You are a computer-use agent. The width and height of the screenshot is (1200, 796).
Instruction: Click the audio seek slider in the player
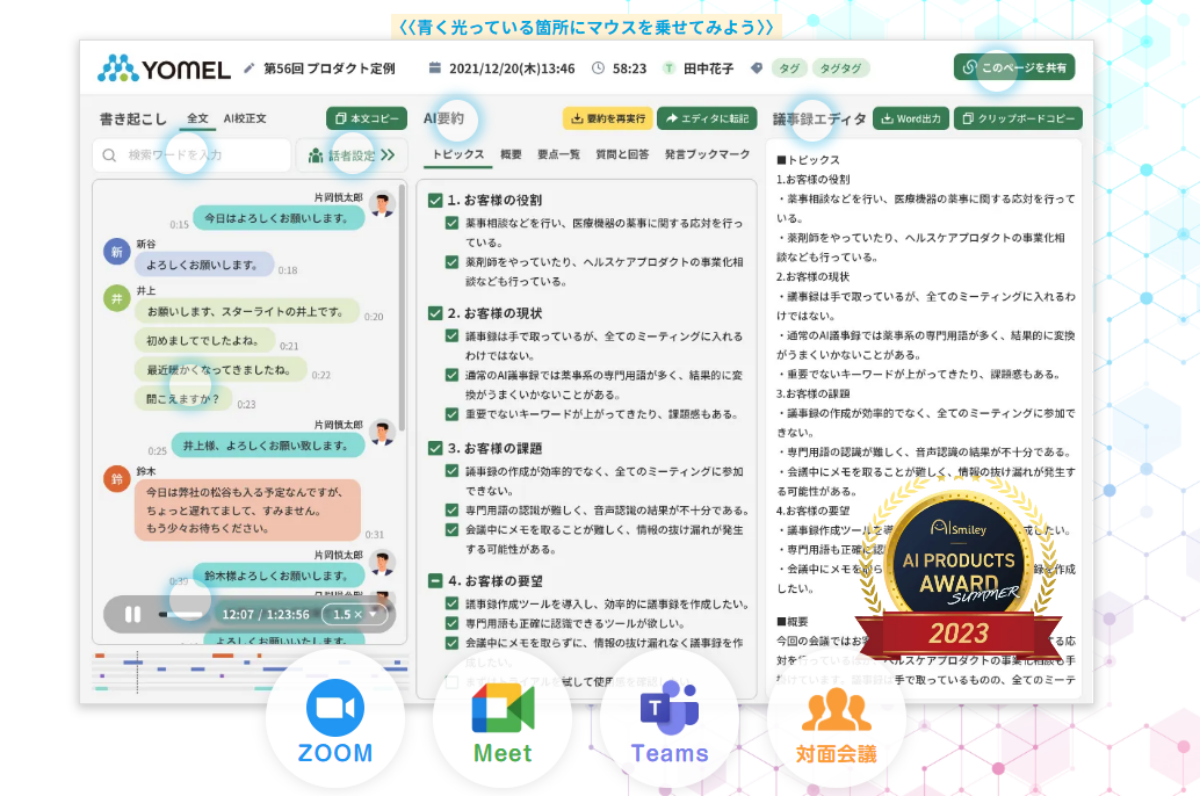coord(183,614)
